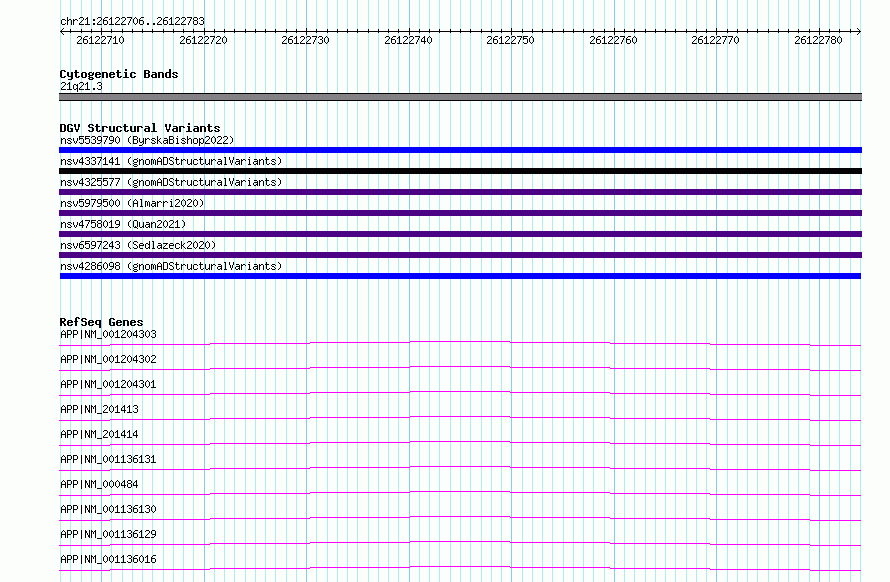The image size is (890, 582).
Task: Open variant nsv4286098 (gnomADStructuralVariants) label
Action: (171, 266)
